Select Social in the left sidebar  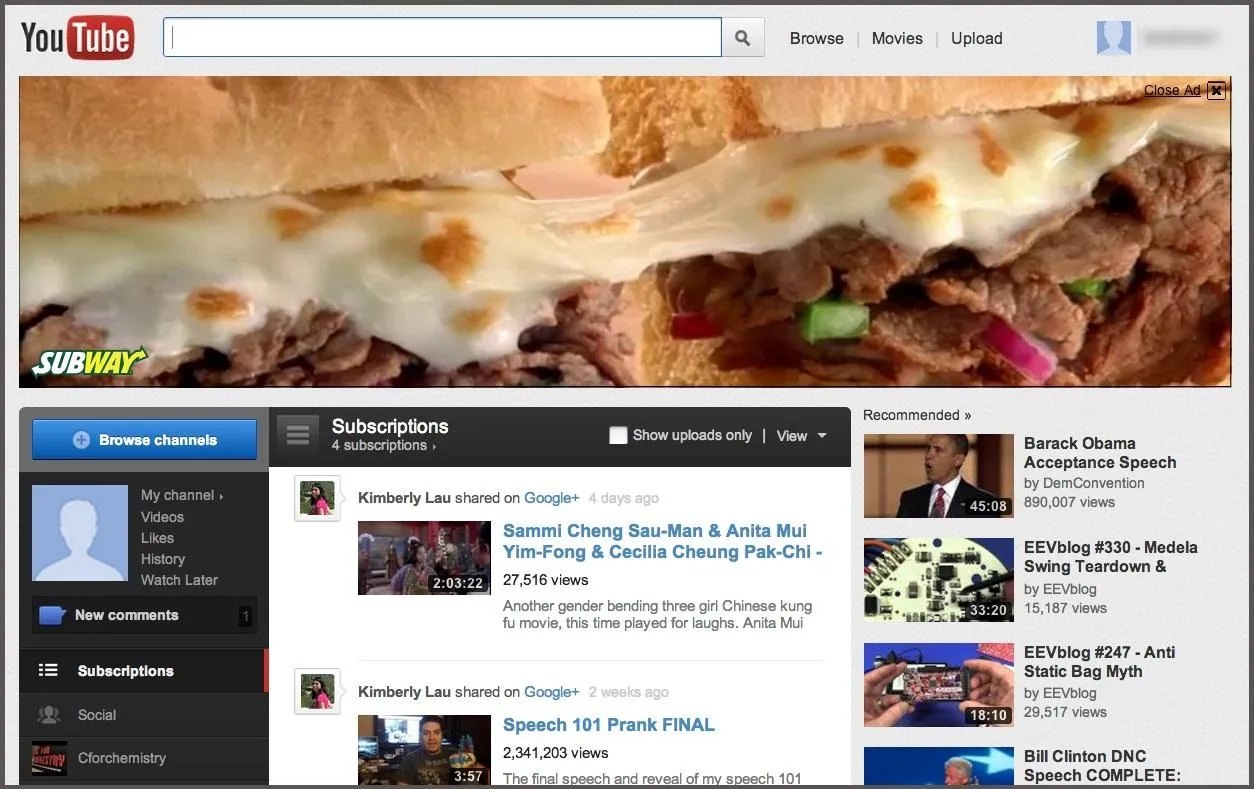click(x=144, y=715)
